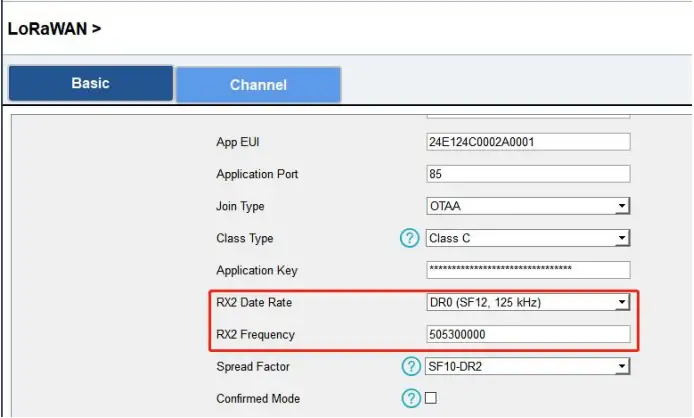Screen dimensions: 694x418
Task: Click the Confirmed Mode label
Action: [x=258, y=399]
